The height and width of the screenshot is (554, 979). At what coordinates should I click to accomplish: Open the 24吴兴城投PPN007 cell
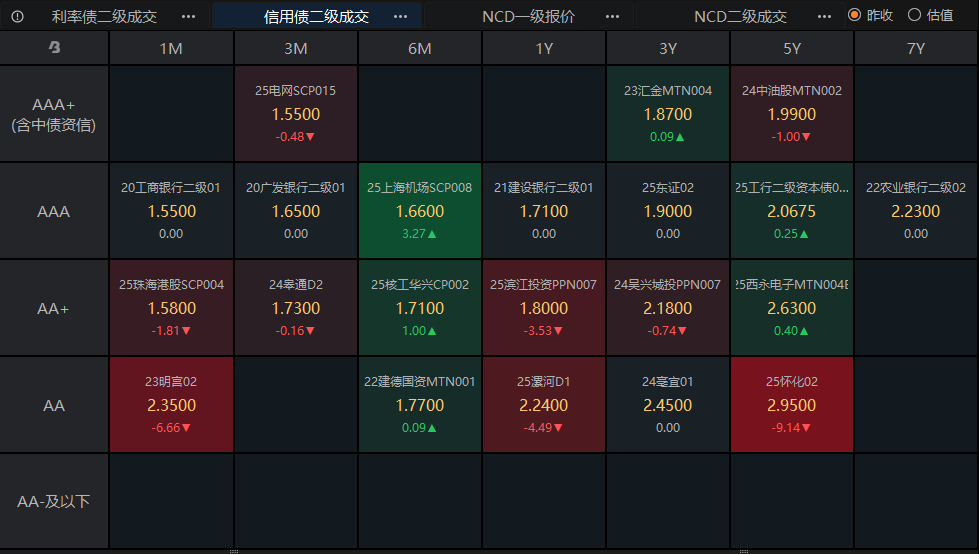click(x=667, y=308)
